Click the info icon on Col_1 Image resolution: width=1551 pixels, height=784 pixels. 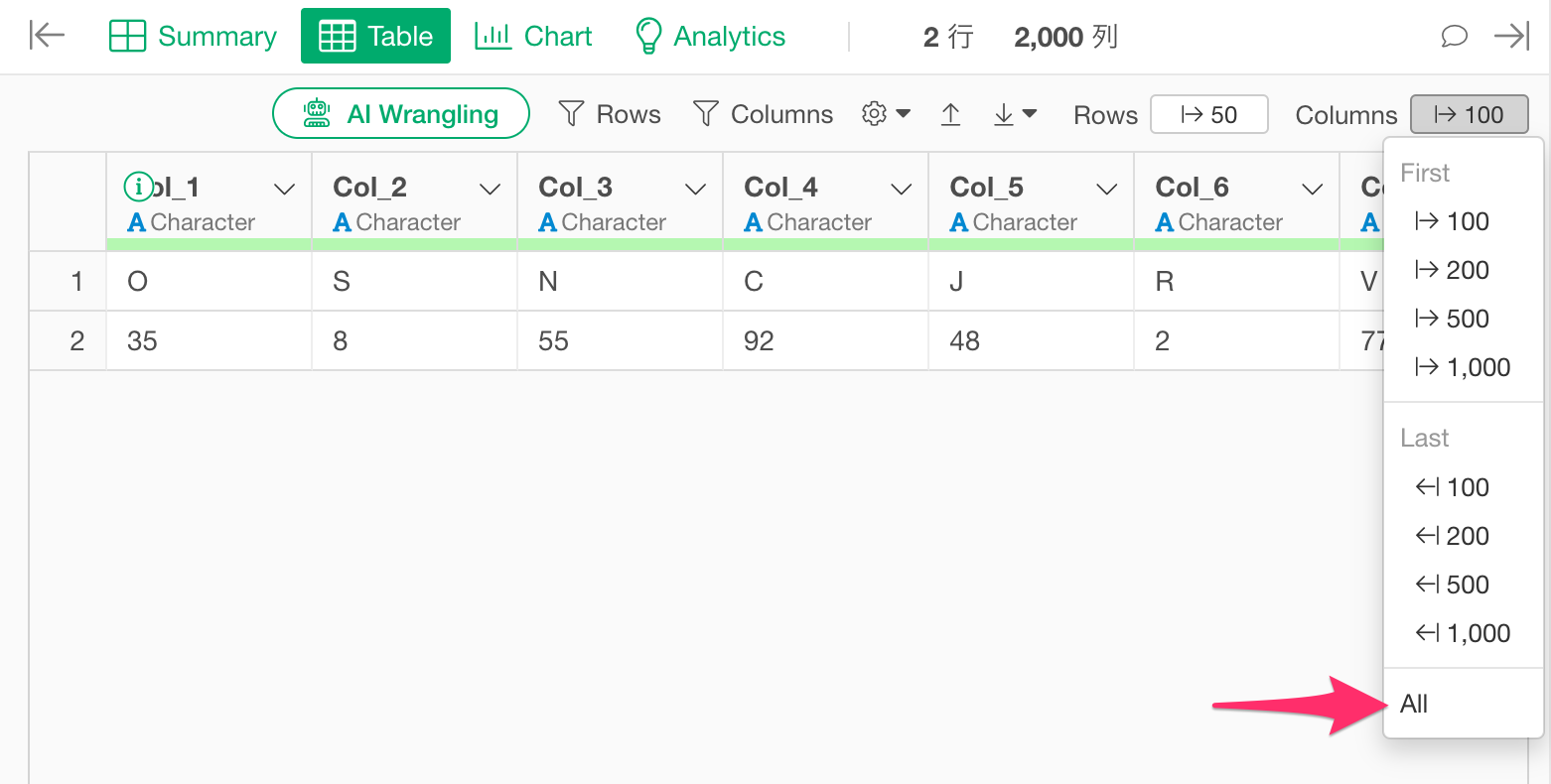pos(138,186)
